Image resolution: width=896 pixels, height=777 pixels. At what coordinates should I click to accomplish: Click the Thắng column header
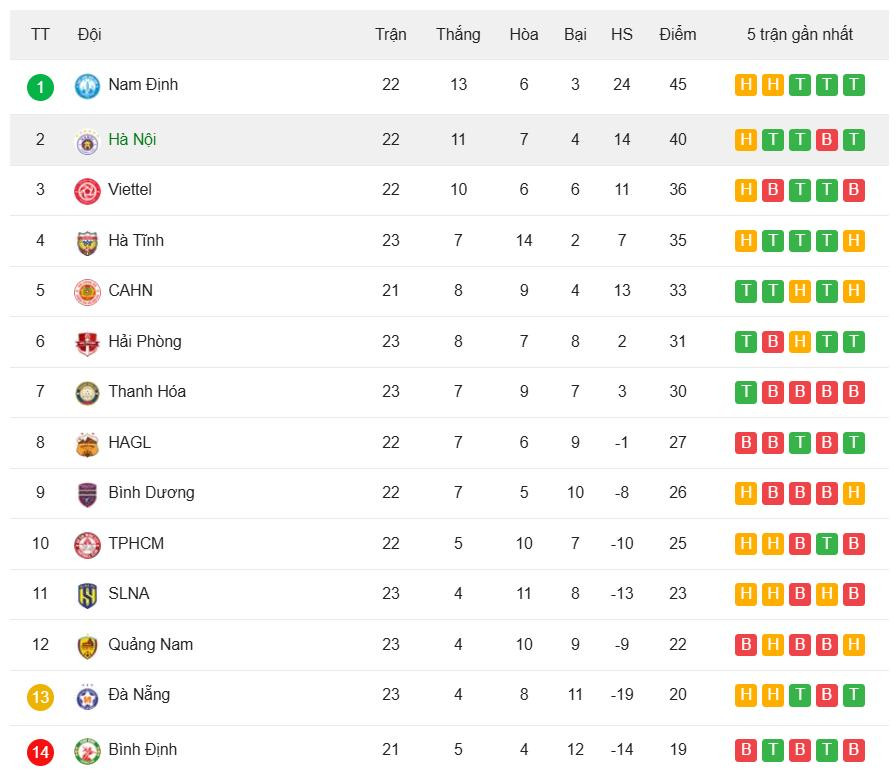coord(458,35)
